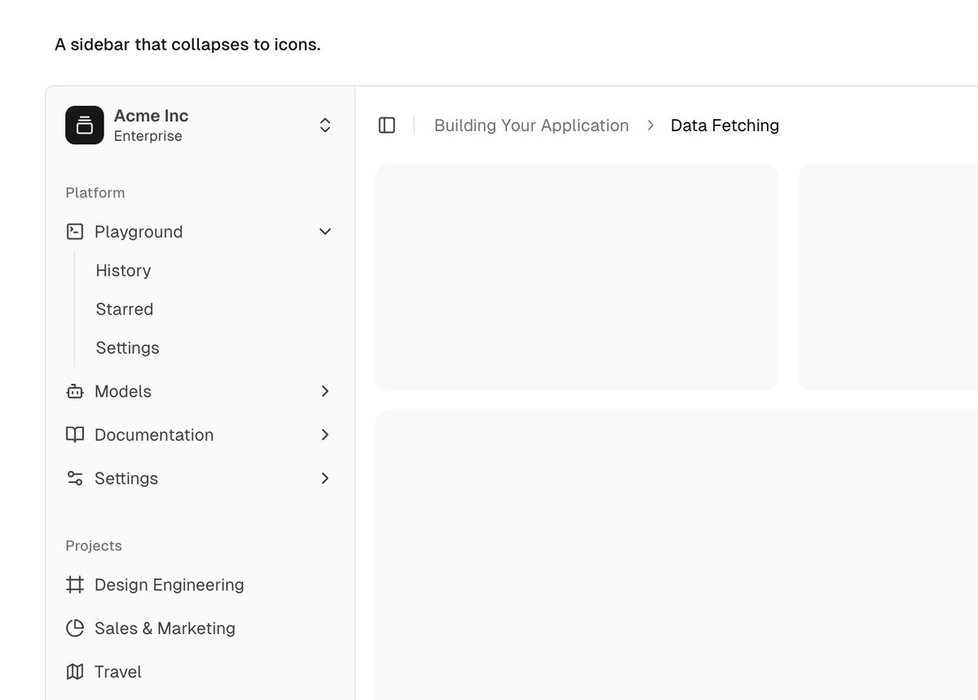Collapse the Playground section chevron
This screenshot has height=700, width=978.
click(325, 231)
